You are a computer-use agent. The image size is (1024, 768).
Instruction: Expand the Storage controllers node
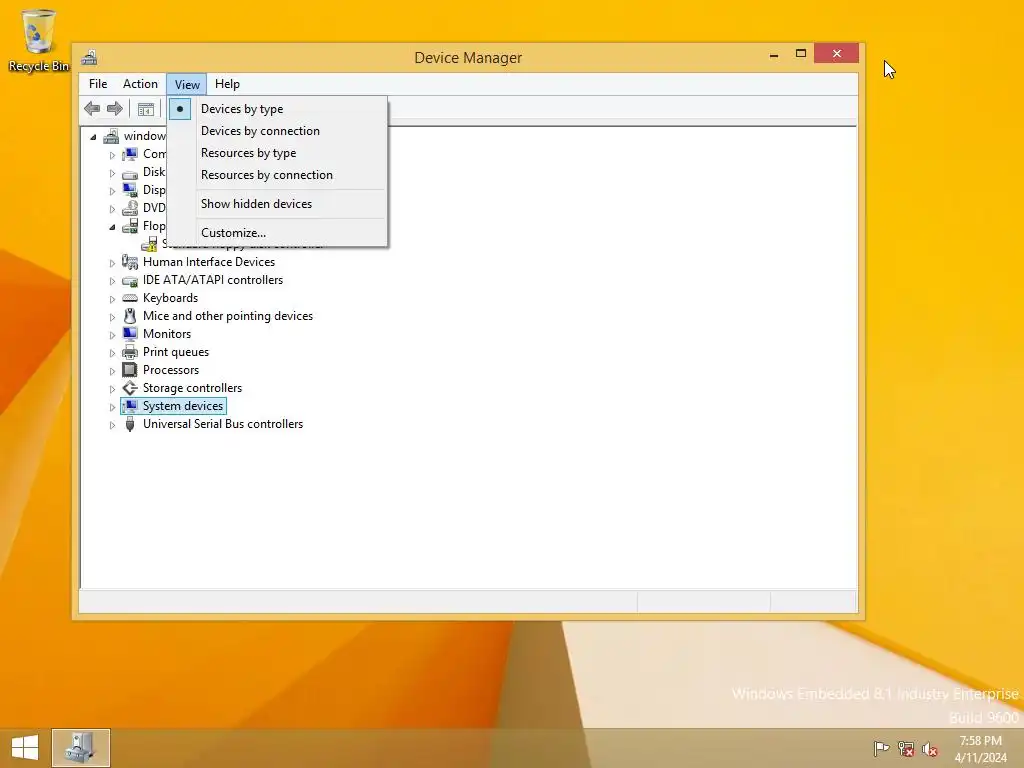click(112, 389)
